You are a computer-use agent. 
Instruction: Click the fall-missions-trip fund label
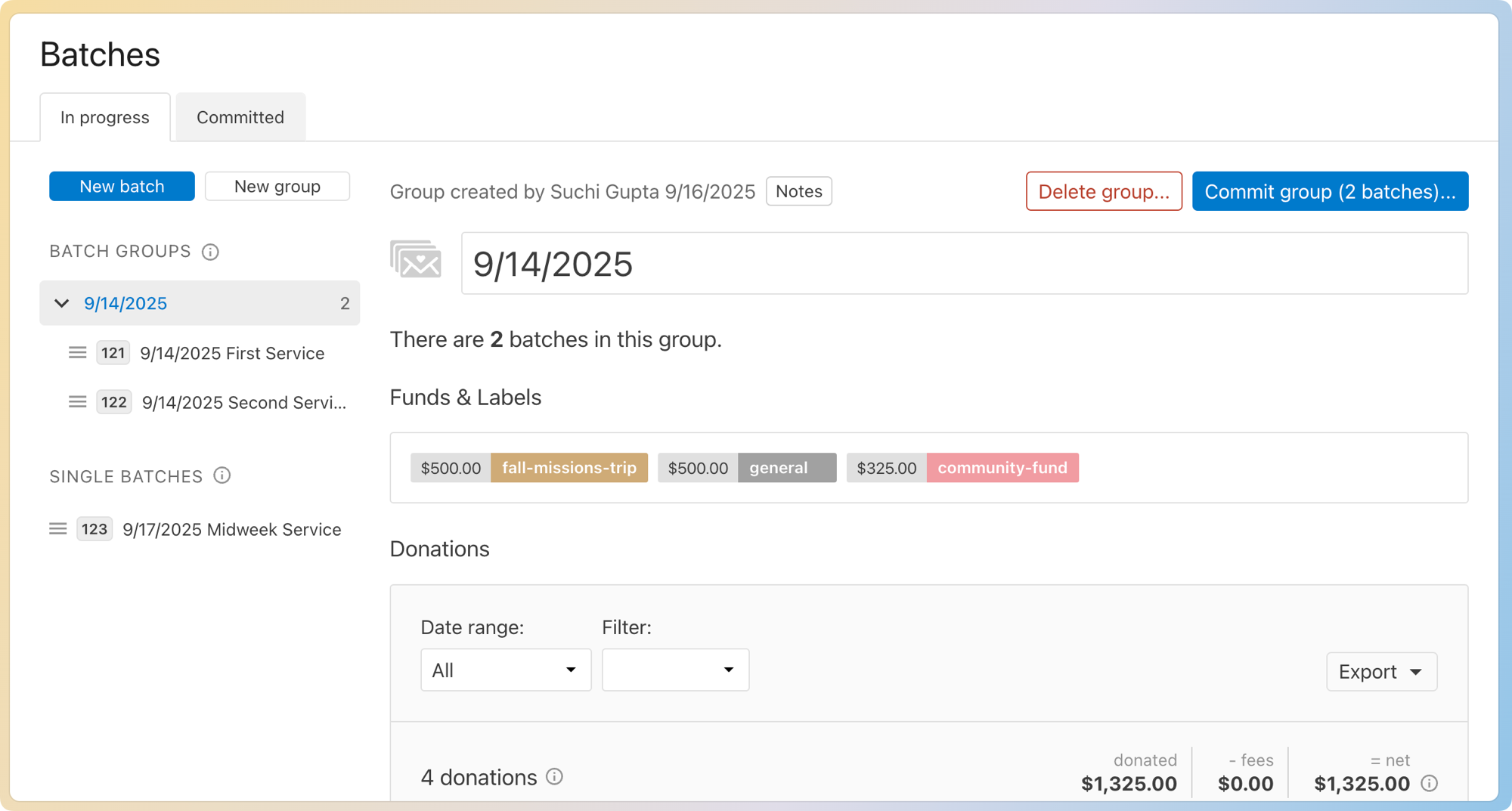[x=569, y=468]
